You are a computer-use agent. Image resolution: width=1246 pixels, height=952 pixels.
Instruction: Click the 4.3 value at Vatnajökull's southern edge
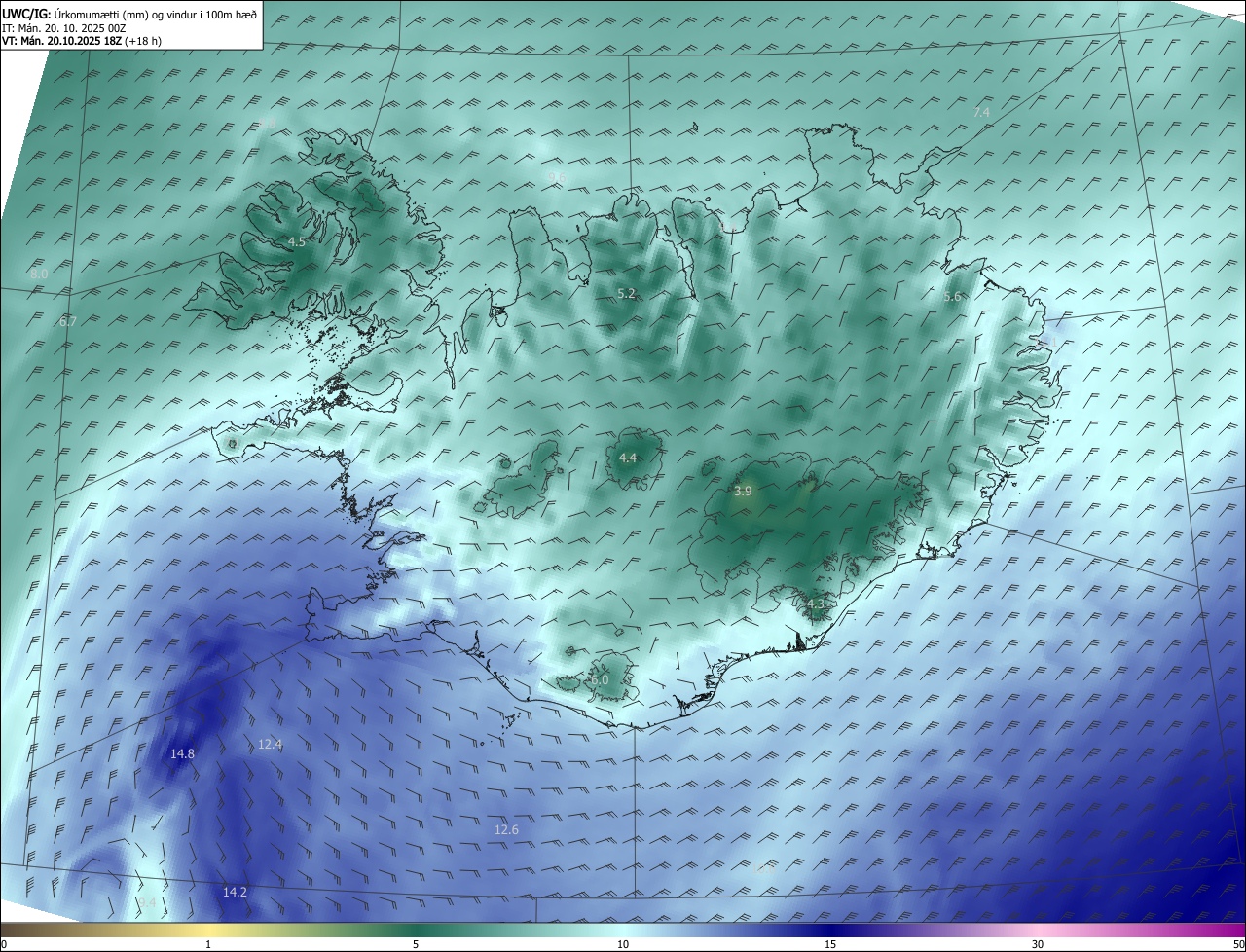click(816, 604)
